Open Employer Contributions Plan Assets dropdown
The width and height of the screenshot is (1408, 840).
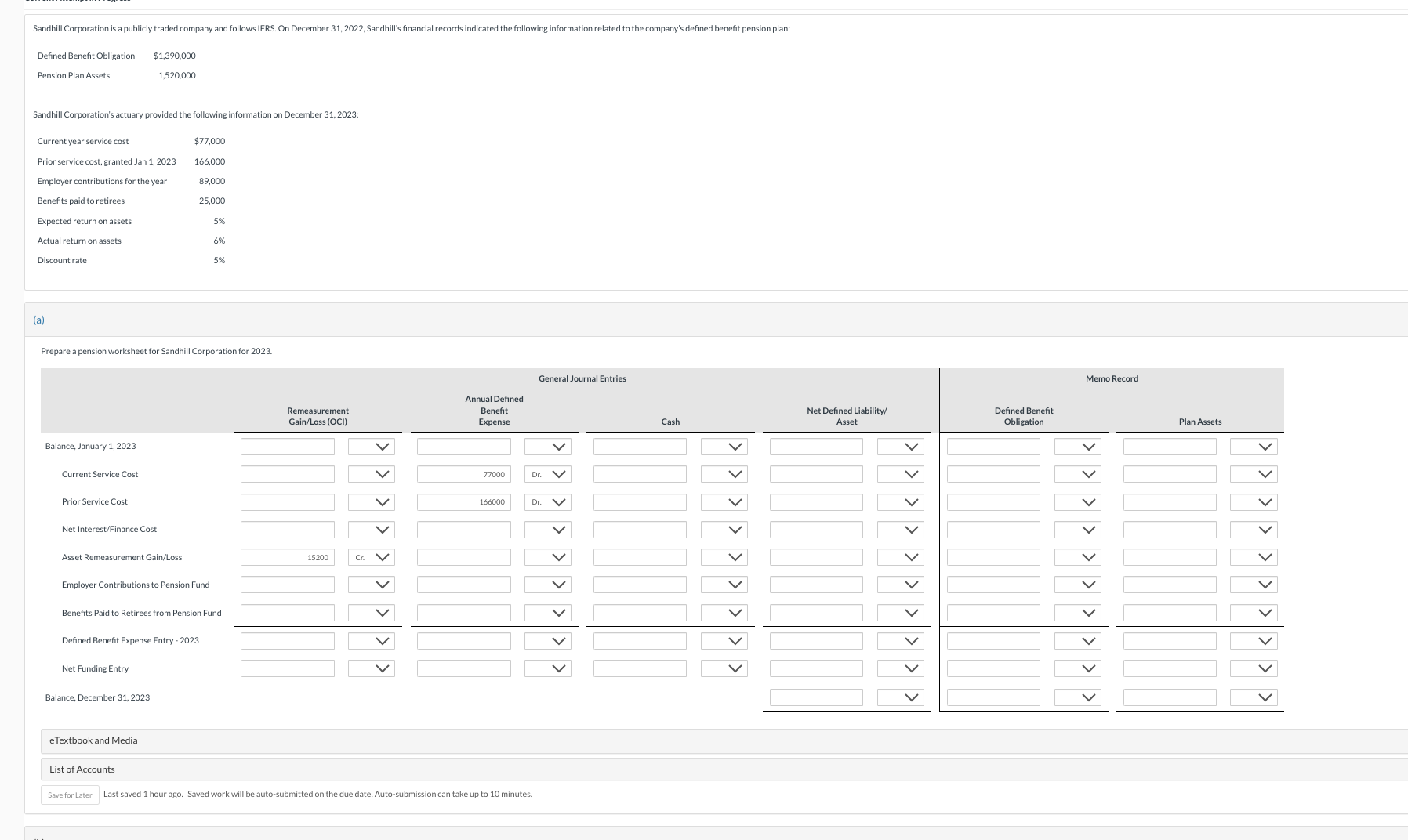point(1254,585)
